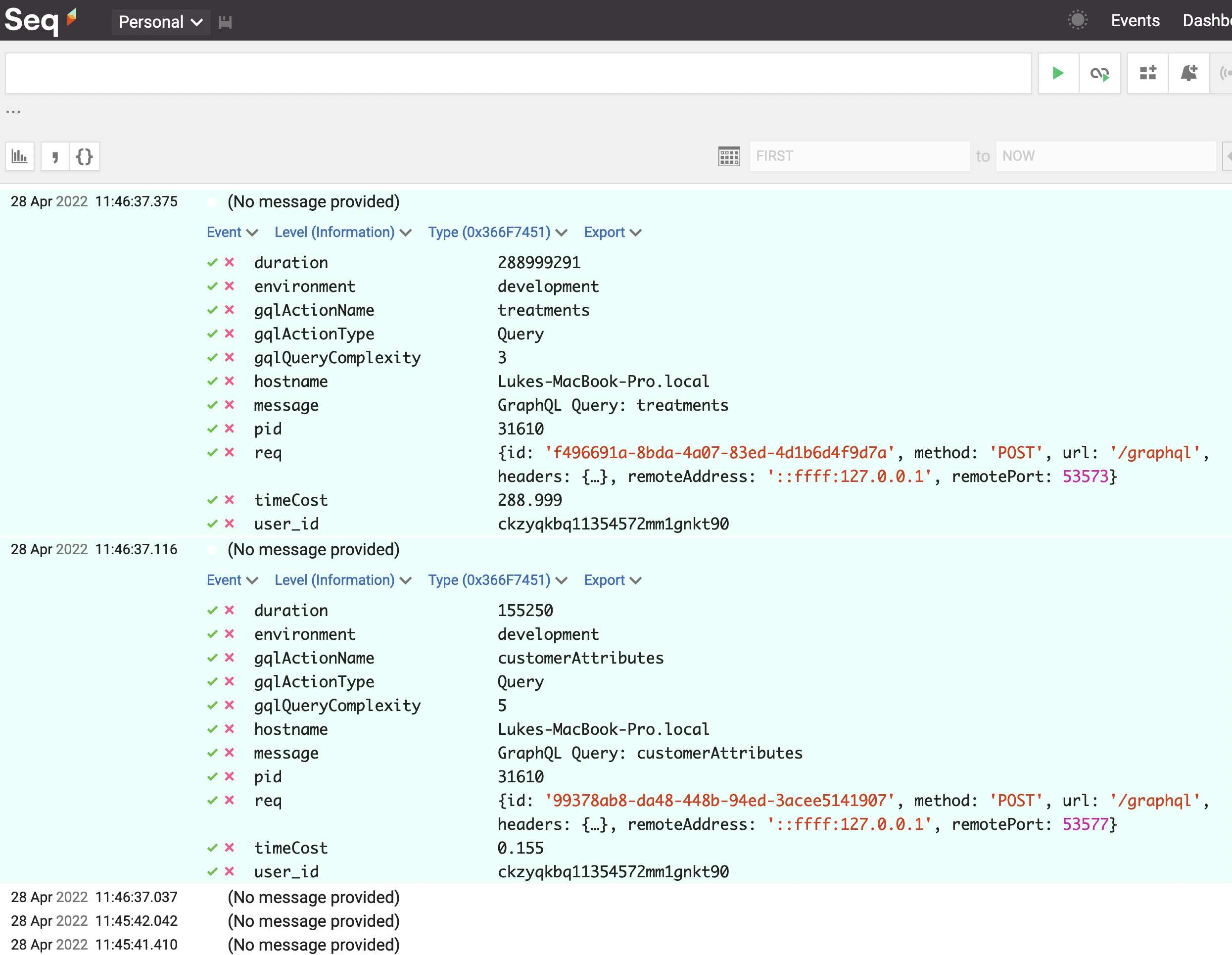The width and height of the screenshot is (1232, 955).
Task: Click the query filter input box
Action: (x=519, y=73)
